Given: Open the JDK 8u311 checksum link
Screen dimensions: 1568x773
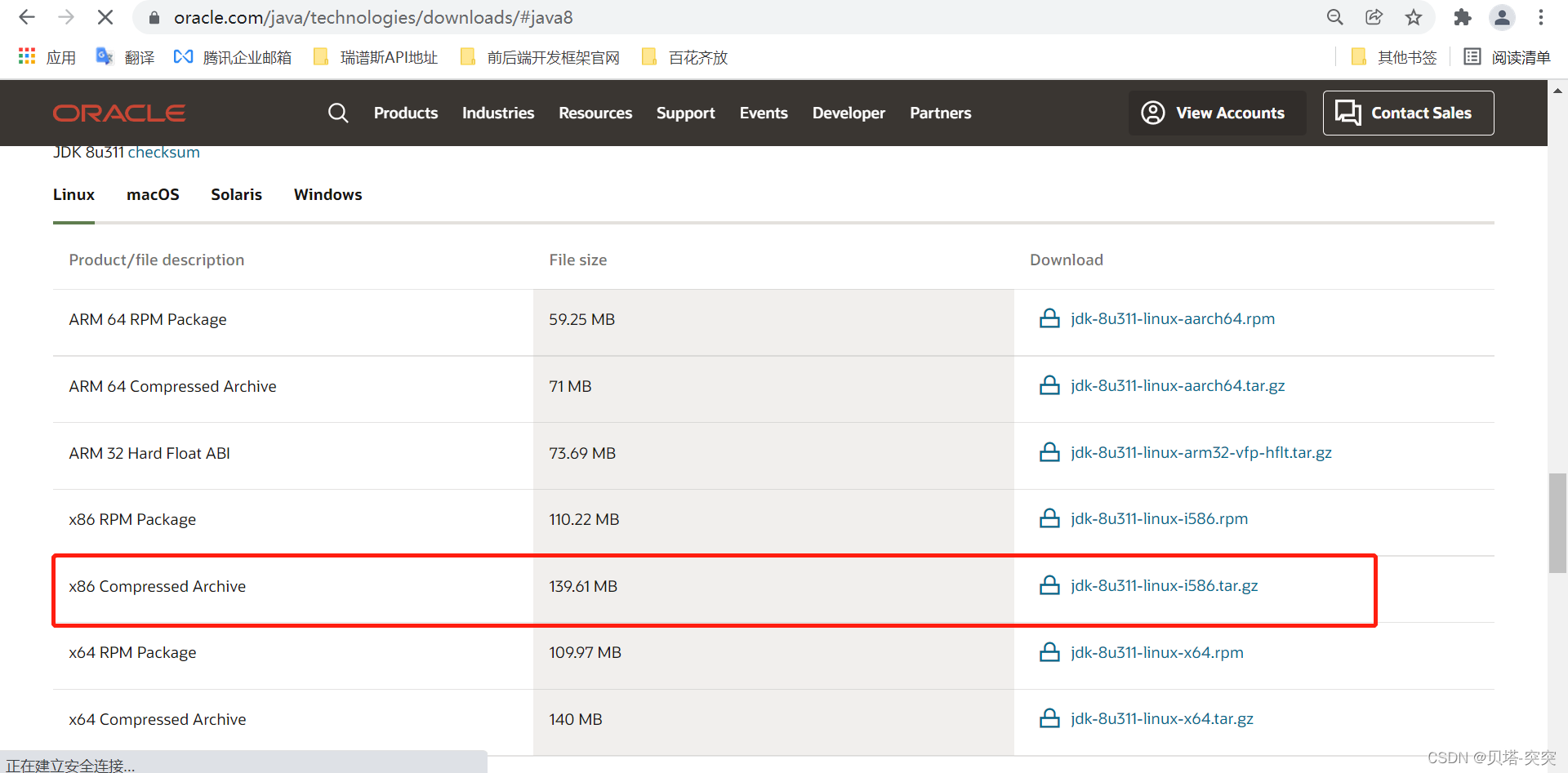Looking at the screenshot, I should (163, 153).
